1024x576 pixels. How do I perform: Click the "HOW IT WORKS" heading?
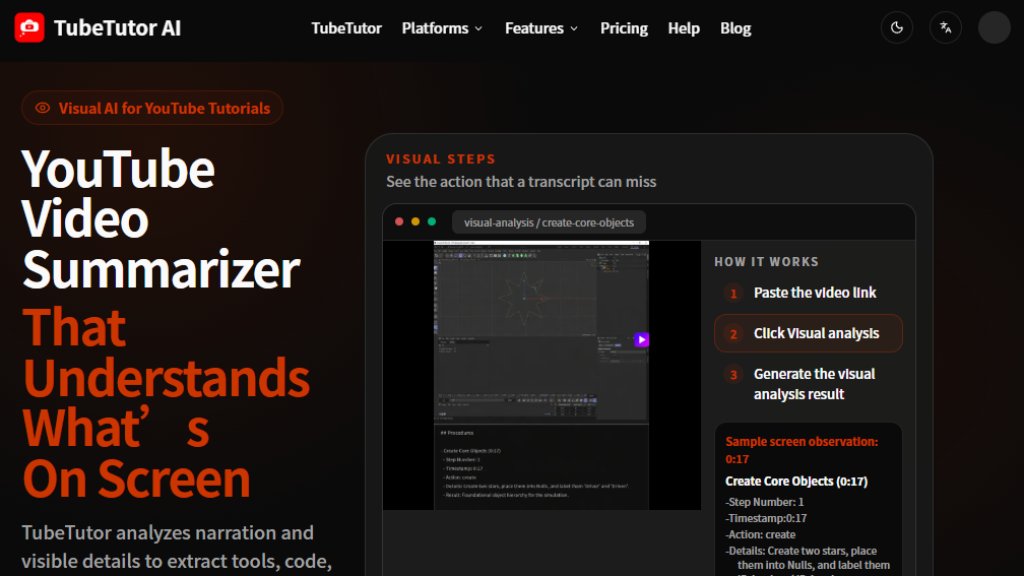[766, 262]
